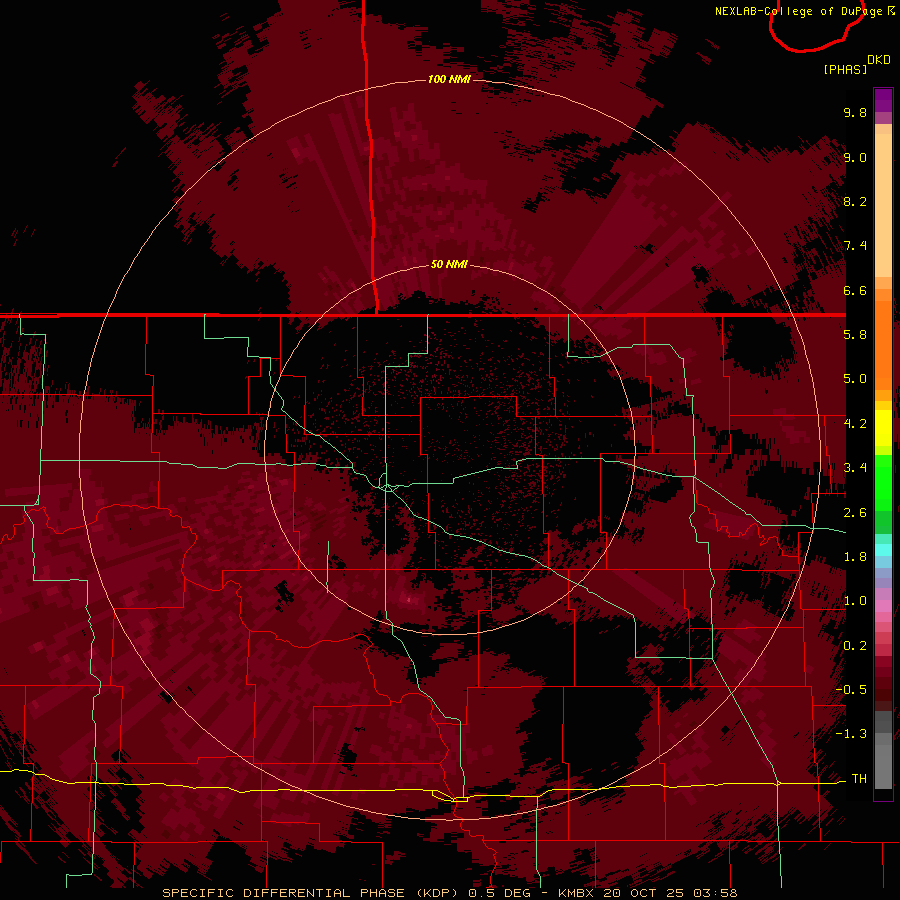Click the 2.6 value on color scale
The image size is (900, 900).
click(855, 513)
